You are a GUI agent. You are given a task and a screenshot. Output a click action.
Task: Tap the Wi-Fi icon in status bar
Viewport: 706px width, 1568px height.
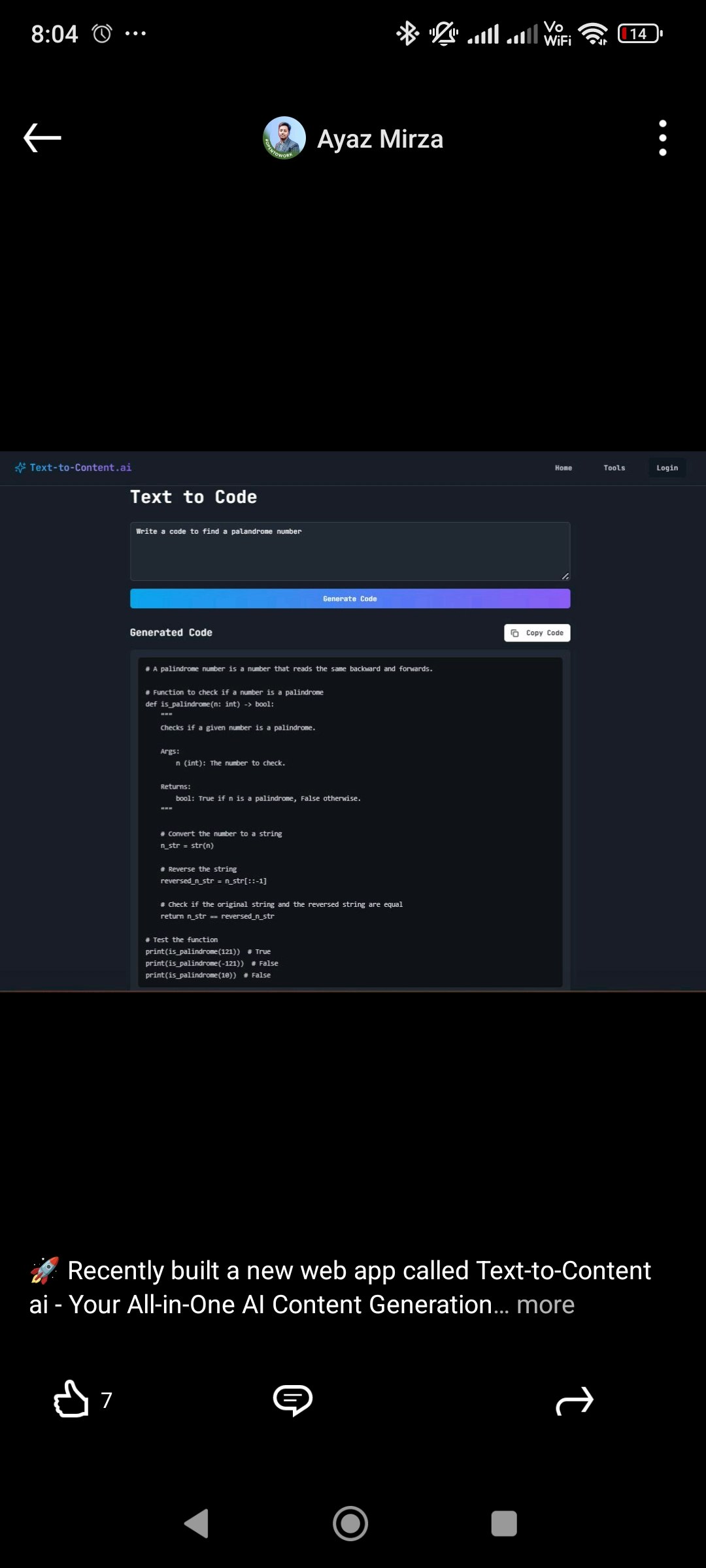click(593, 33)
